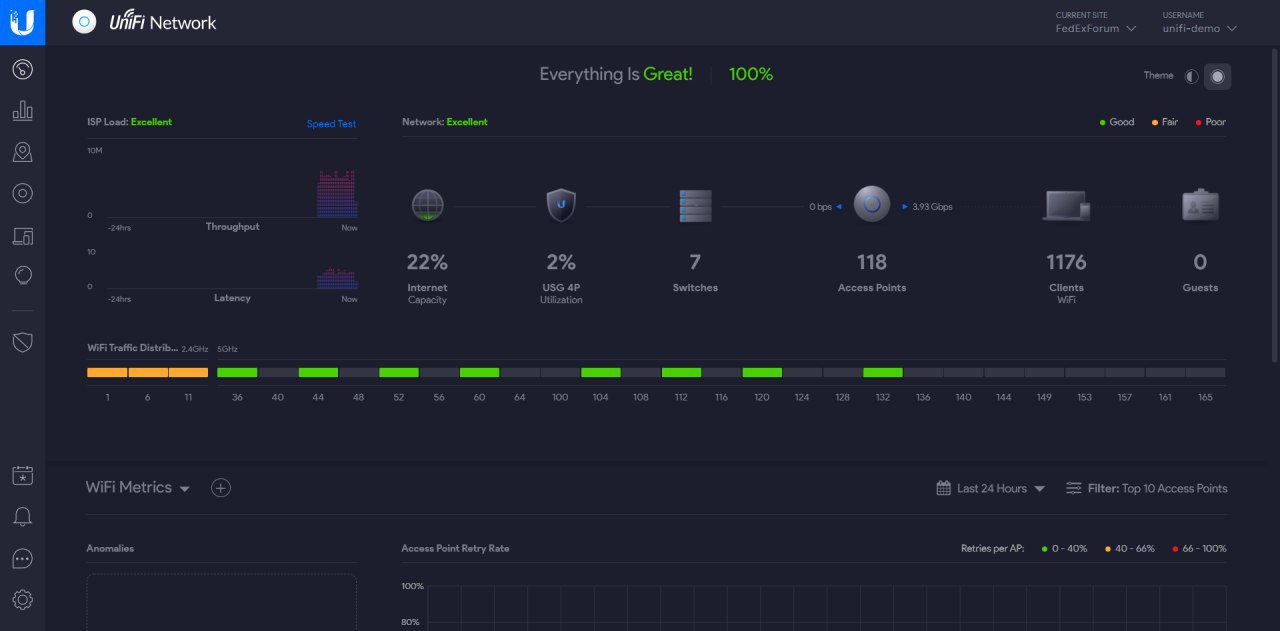Click the Everything Is Great! status text
Image resolution: width=1280 pixels, height=631 pixels.
coord(616,74)
